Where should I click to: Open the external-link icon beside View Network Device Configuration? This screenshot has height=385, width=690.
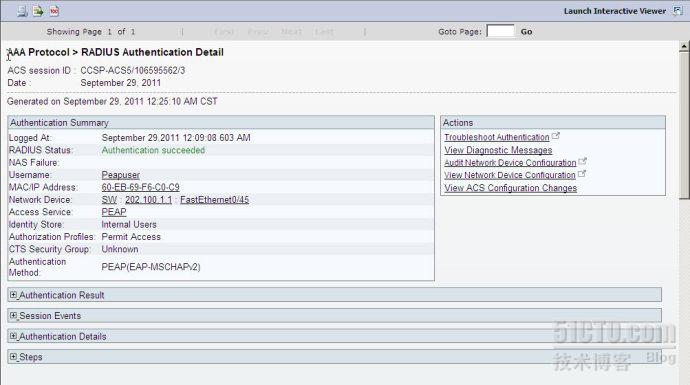click(581, 174)
